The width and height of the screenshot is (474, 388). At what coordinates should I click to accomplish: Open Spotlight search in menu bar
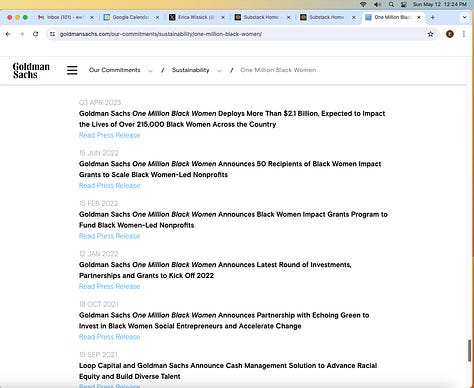(x=391, y=4)
